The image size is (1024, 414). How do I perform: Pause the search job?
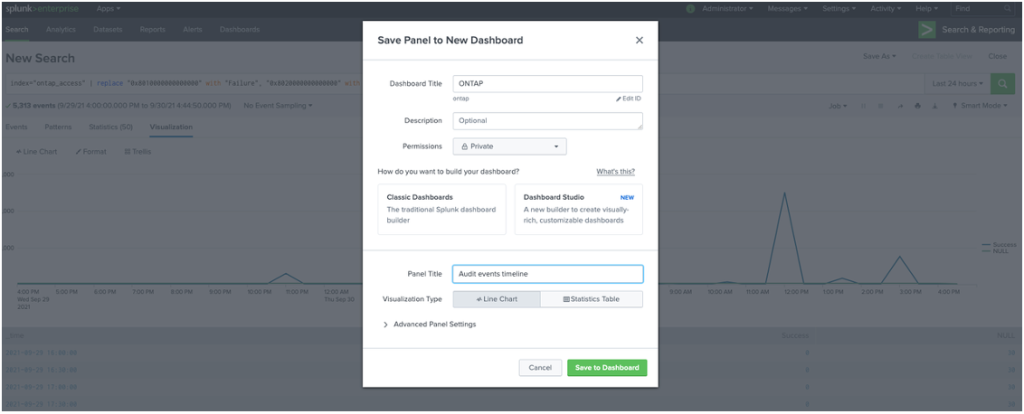(863, 106)
